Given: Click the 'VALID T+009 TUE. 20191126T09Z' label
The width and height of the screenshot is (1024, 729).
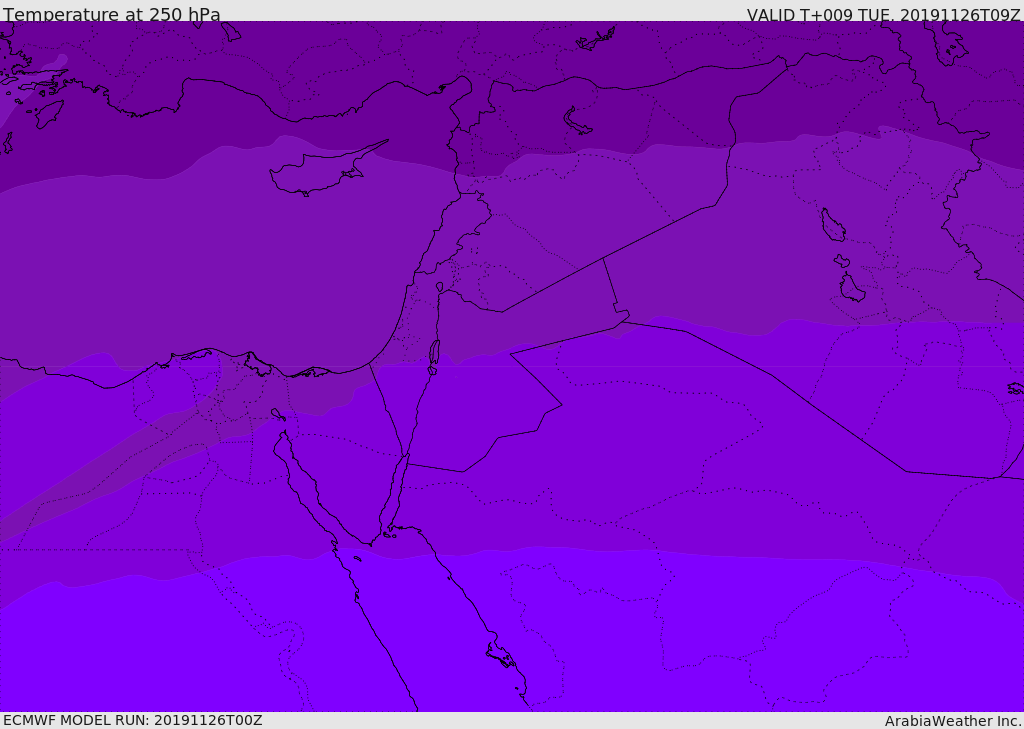Looking at the screenshot, I should (884, 14).
